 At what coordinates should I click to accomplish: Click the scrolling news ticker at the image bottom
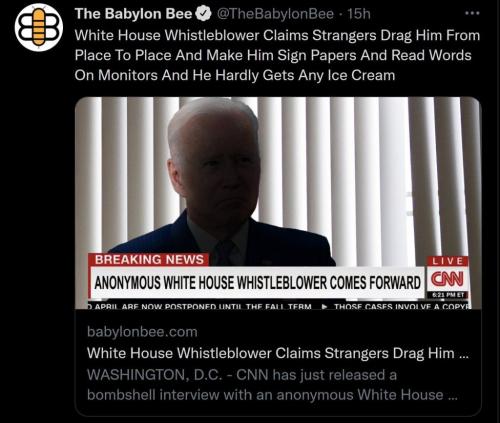pos(278,305)
